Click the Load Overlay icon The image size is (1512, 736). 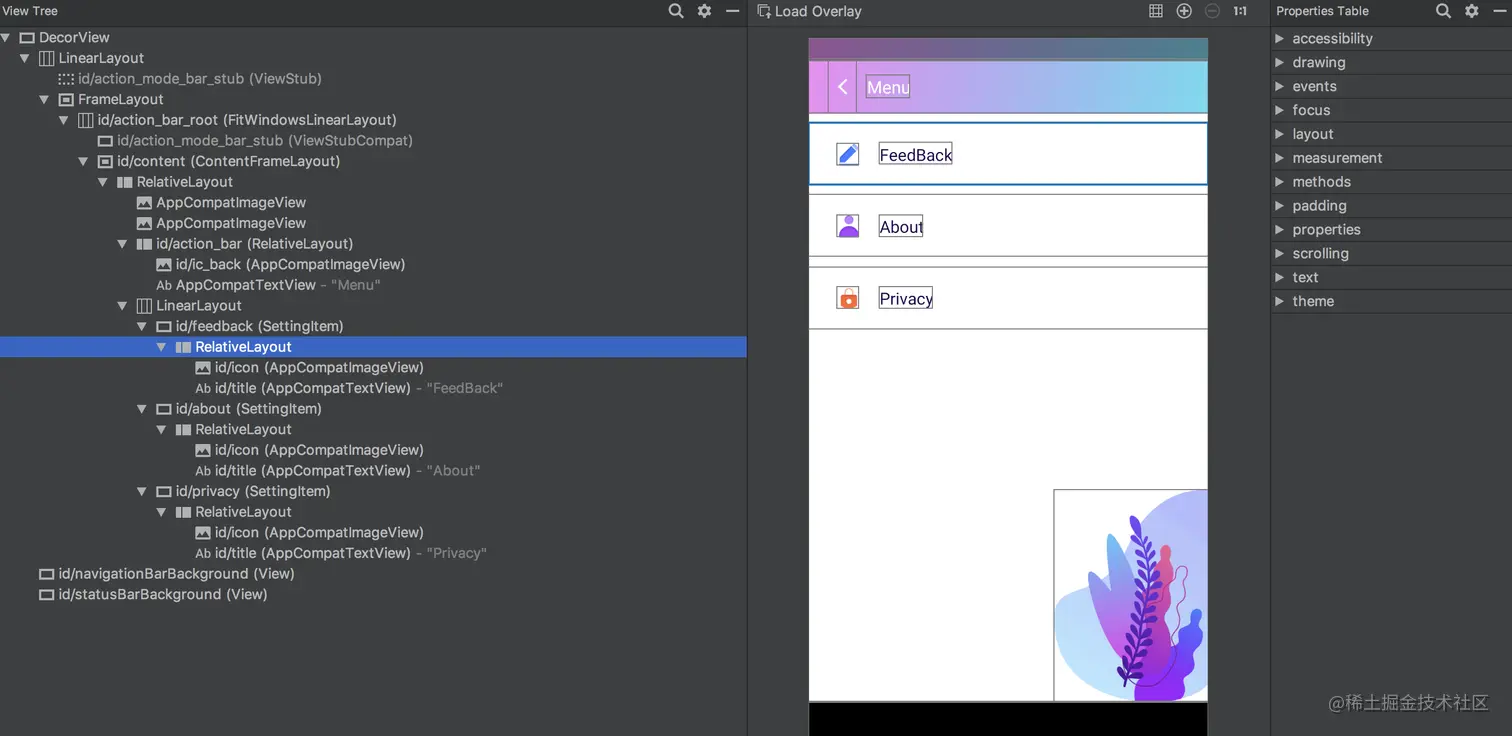coord(763,11)
